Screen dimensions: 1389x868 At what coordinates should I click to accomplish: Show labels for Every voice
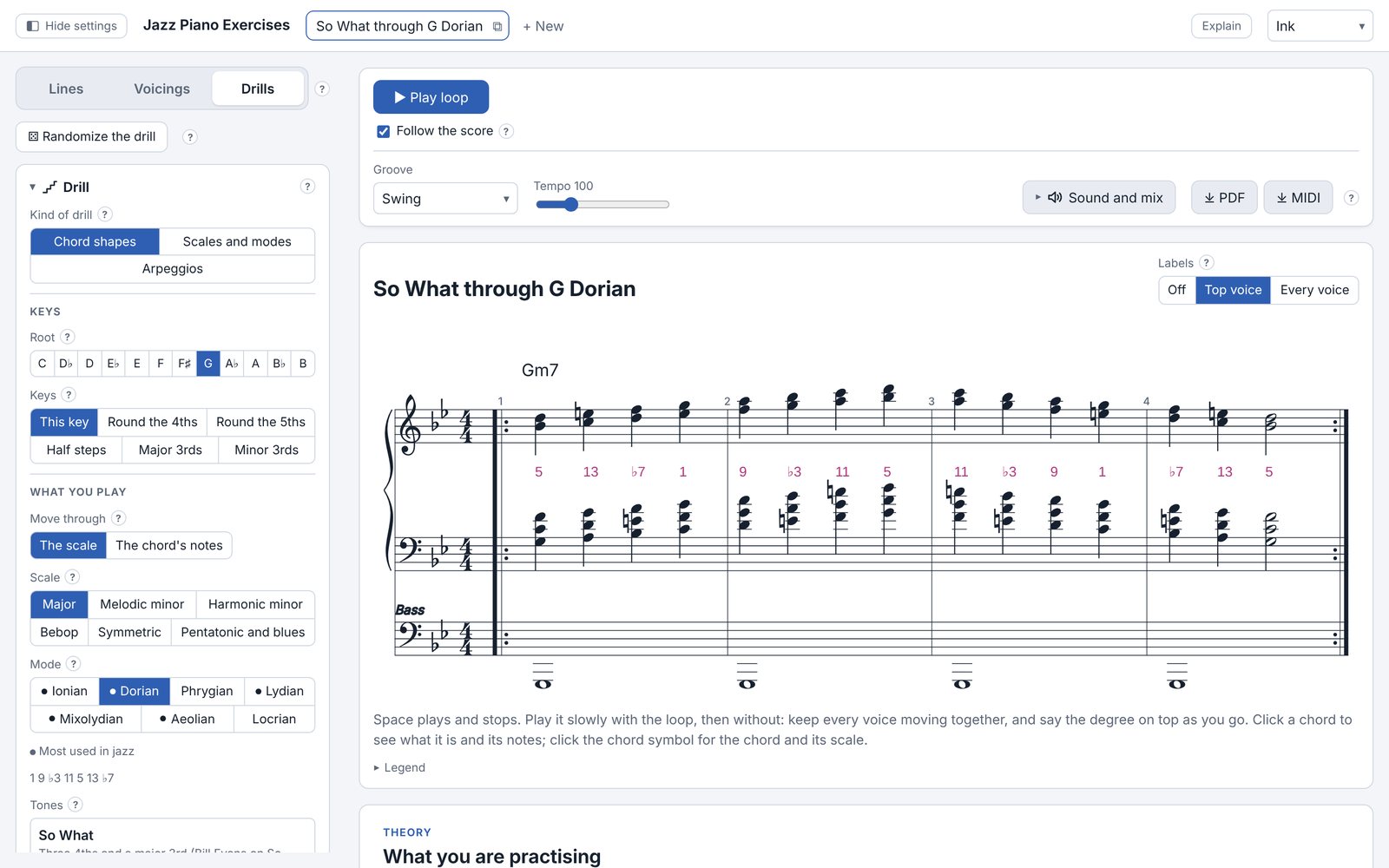(1314, 290)
